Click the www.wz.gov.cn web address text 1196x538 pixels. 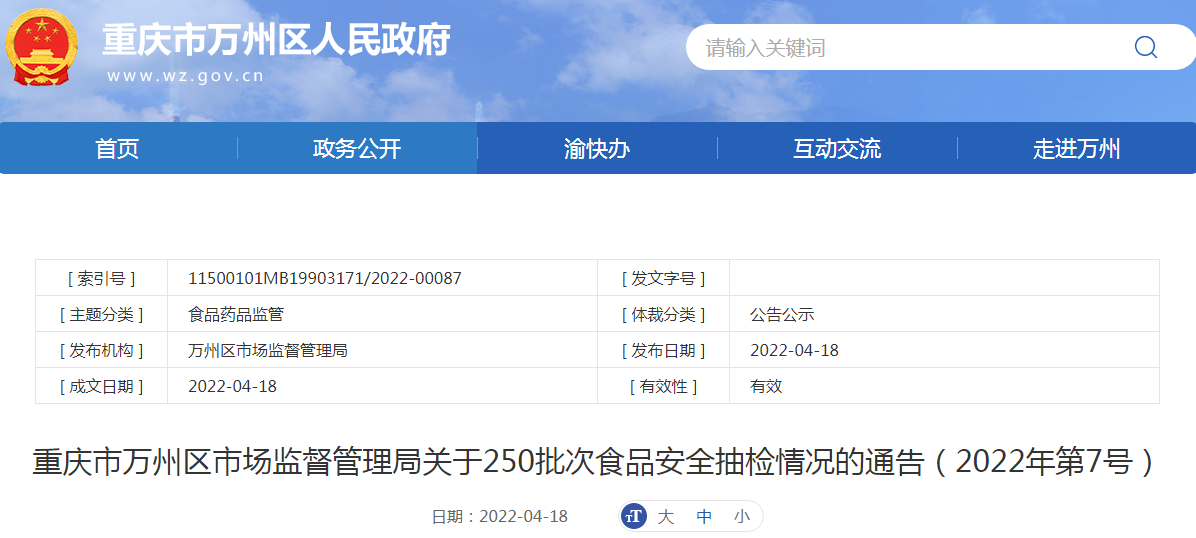[185, 76]
